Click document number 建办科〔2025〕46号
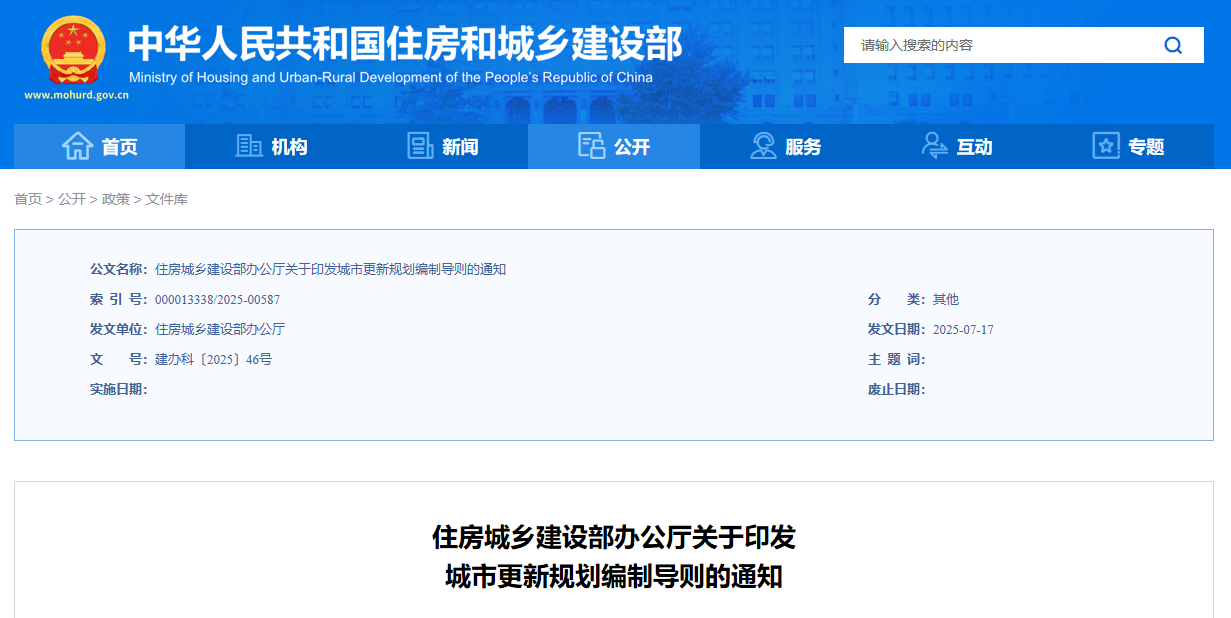The width and height of the screenshot is (1231, 618). tap(213, 359)
